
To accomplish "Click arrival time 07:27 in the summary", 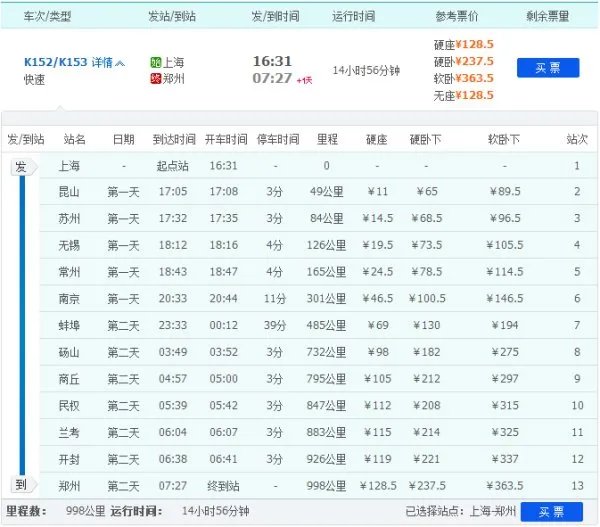I will 272,78.
